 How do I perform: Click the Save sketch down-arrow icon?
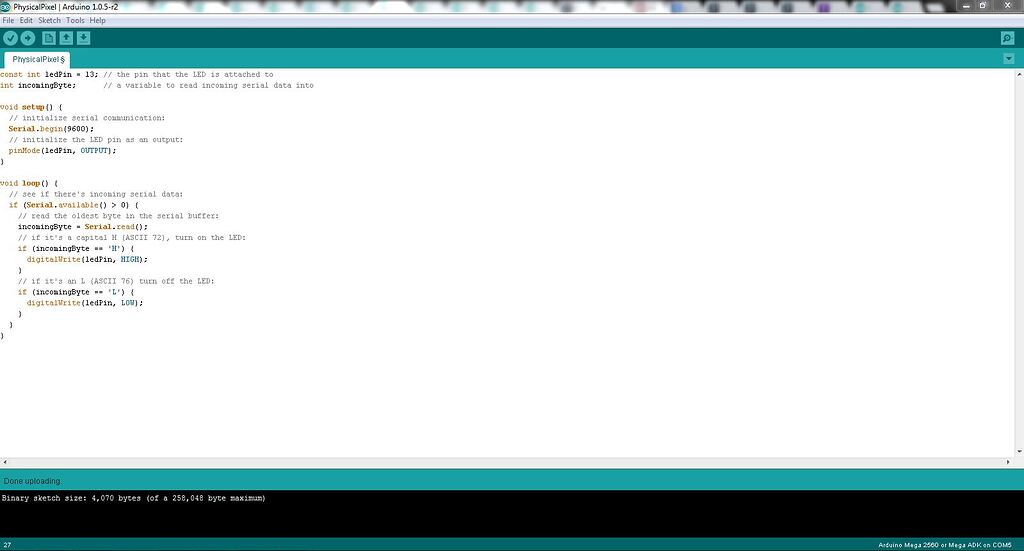point(84,39)
